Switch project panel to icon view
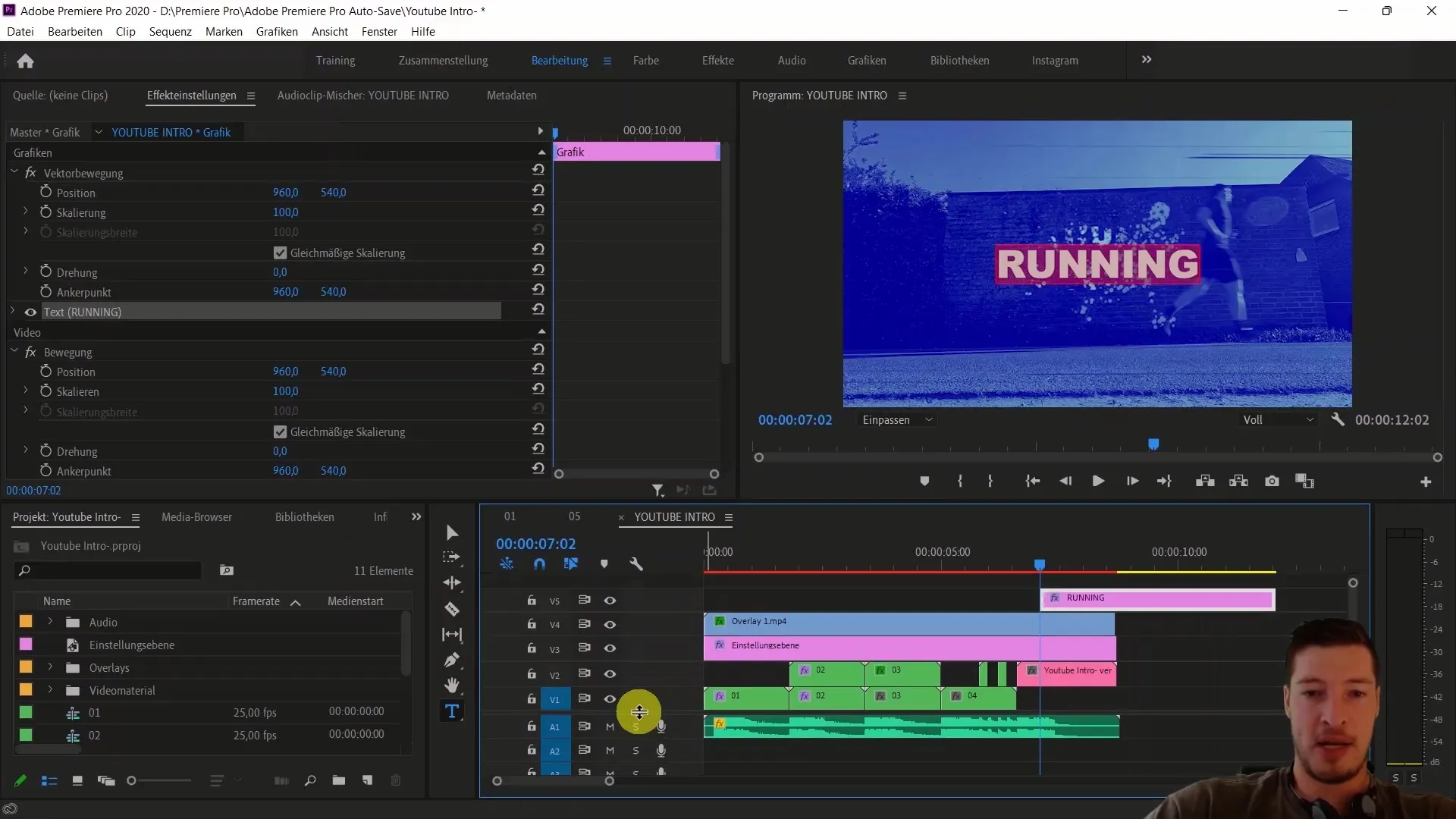The image size is (1456, 819). click(77, 780)
